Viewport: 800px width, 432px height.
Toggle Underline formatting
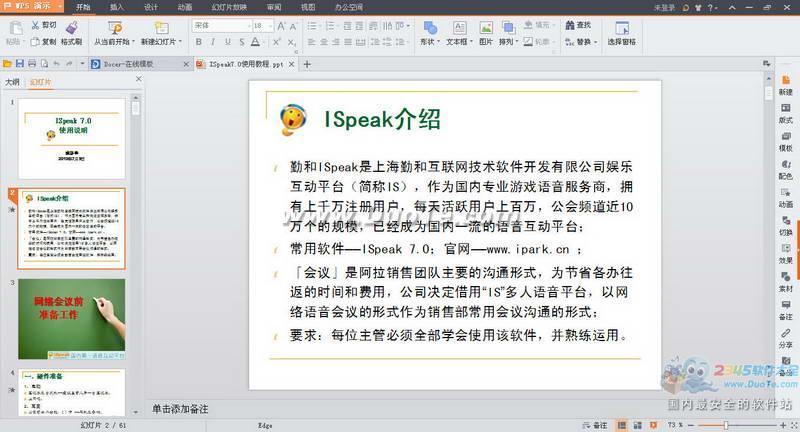point(227,42)
